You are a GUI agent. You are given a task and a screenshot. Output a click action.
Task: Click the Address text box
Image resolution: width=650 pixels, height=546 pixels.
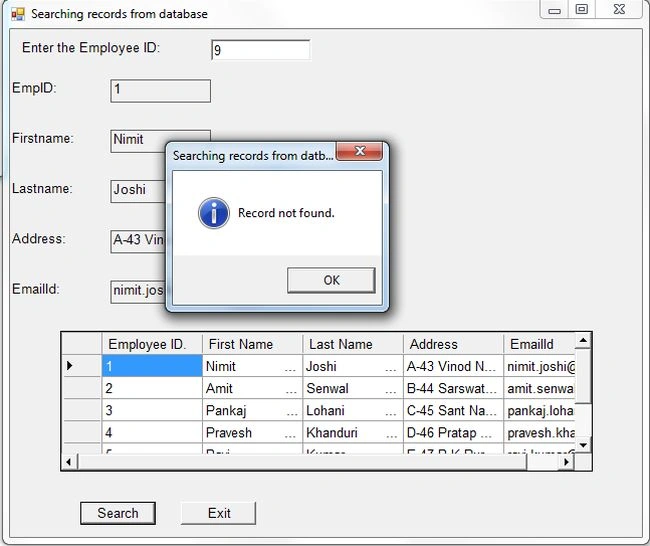(x=138, y=241)
